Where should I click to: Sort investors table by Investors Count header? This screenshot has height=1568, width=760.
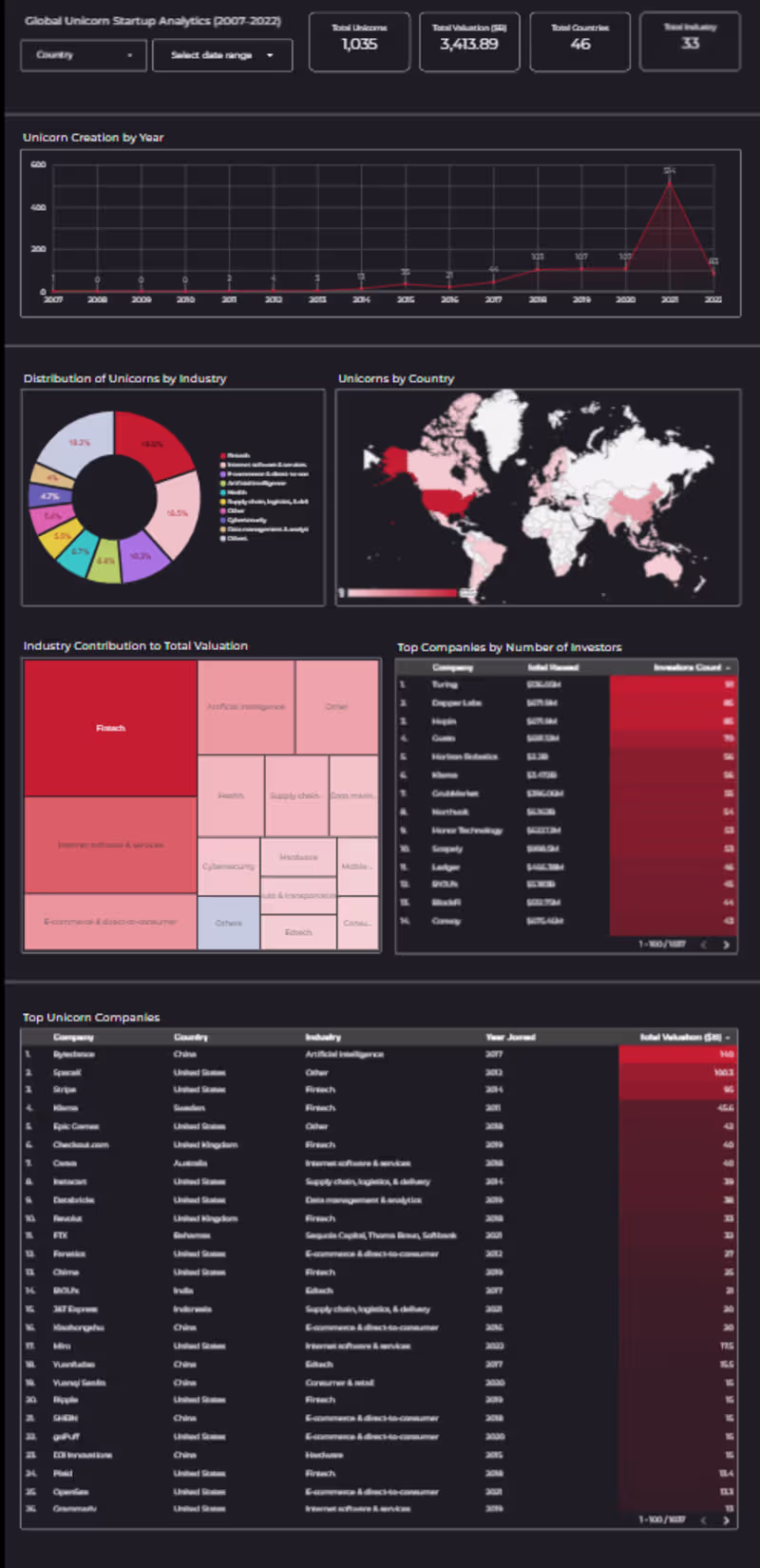[688, 667]
